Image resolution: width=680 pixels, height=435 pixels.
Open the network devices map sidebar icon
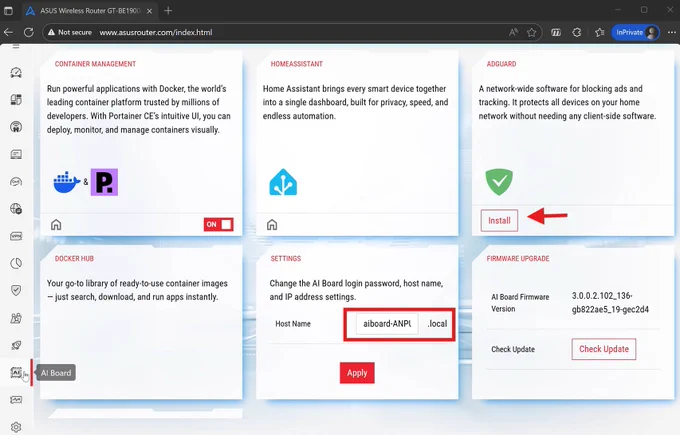point(16,100)
